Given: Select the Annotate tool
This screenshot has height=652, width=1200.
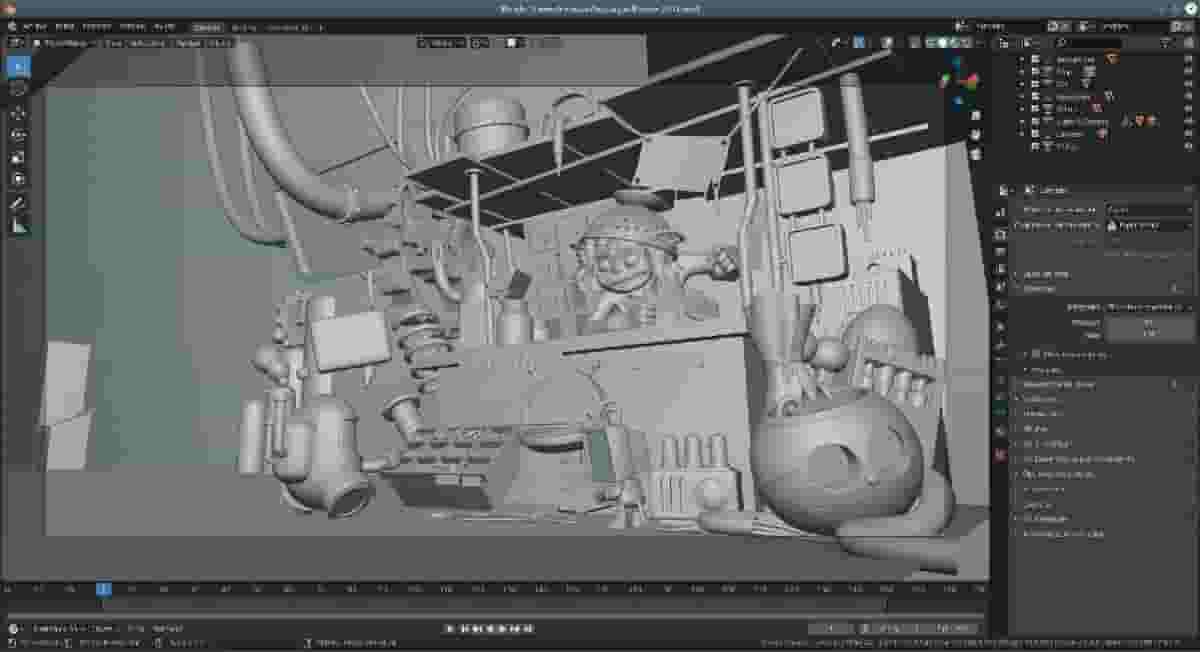Looking at the screenshot, I should (x=16, y=202).
